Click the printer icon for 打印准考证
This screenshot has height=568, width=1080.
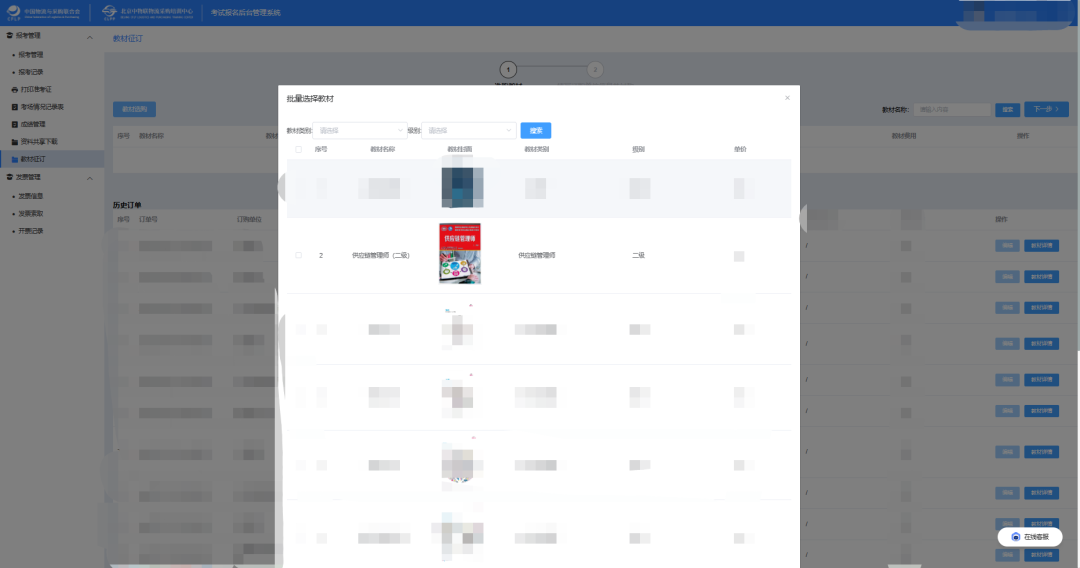point(14,90)
